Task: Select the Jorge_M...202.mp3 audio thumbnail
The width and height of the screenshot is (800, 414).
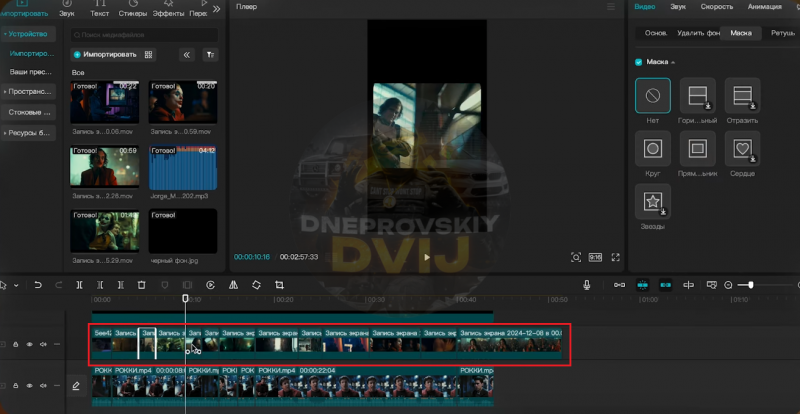Action: [183, 168]
